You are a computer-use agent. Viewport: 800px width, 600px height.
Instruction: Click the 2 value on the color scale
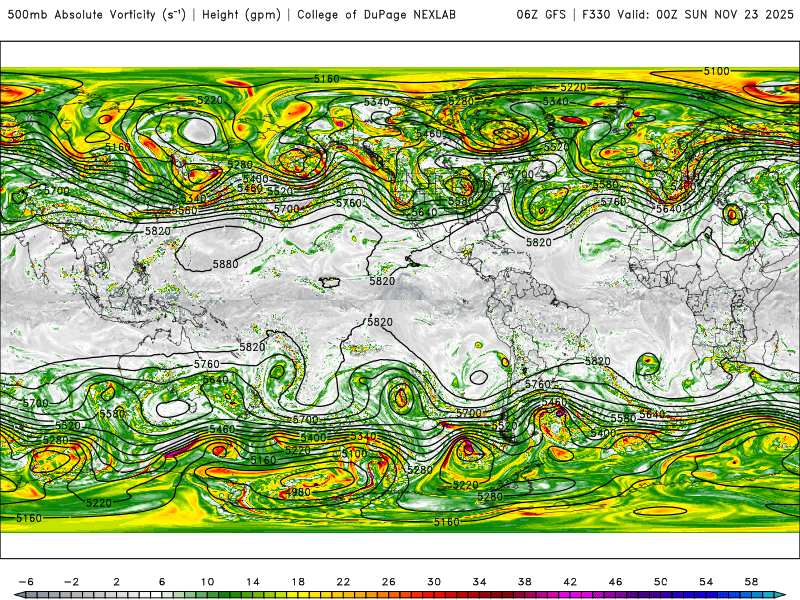pos(117,582)
